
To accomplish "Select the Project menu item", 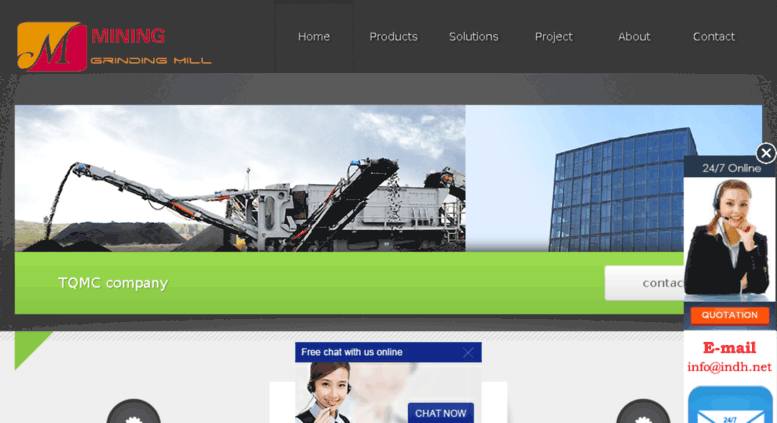I will [x=554, y=37].
